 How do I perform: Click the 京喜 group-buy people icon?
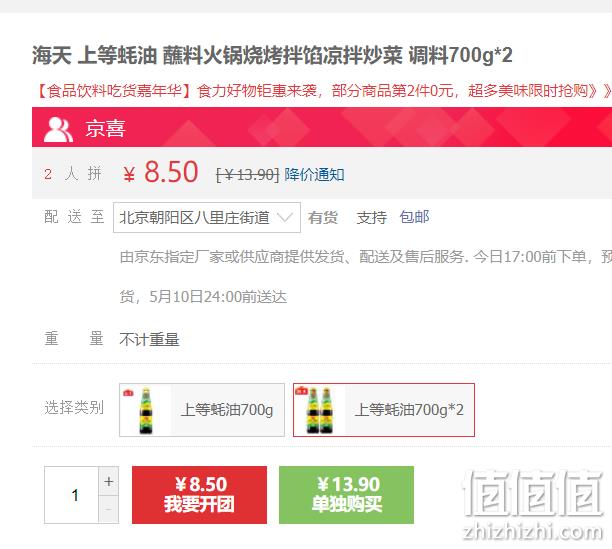tap(58, 129)
